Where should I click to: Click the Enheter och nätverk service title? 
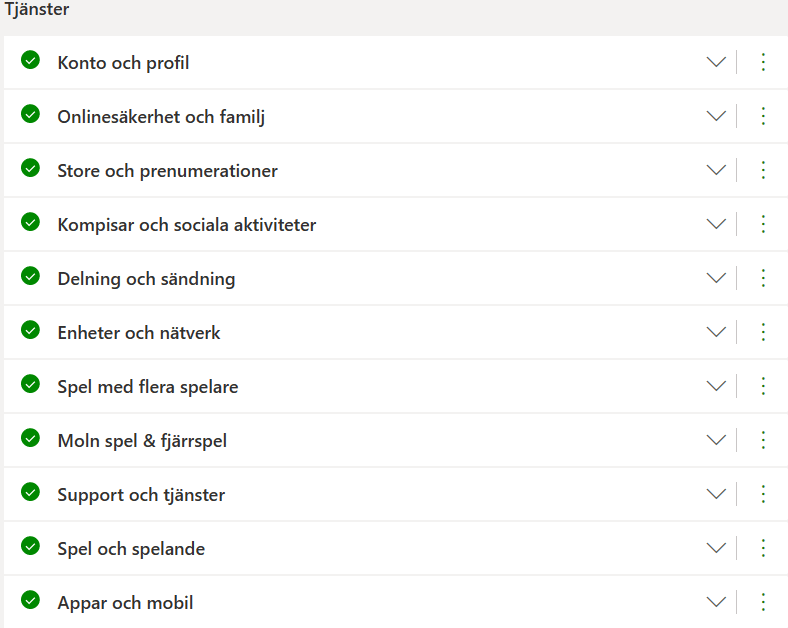click(139, 333)
